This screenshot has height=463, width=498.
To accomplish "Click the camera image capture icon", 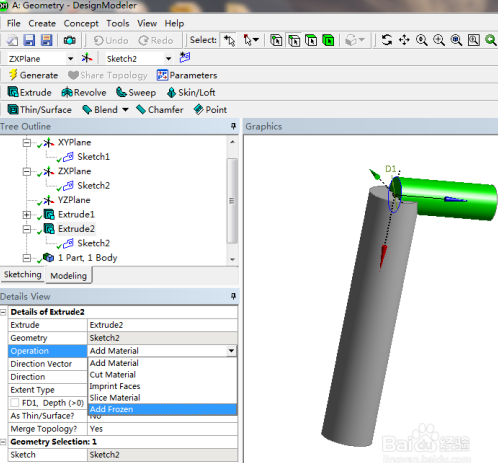I will click(69, 40).
